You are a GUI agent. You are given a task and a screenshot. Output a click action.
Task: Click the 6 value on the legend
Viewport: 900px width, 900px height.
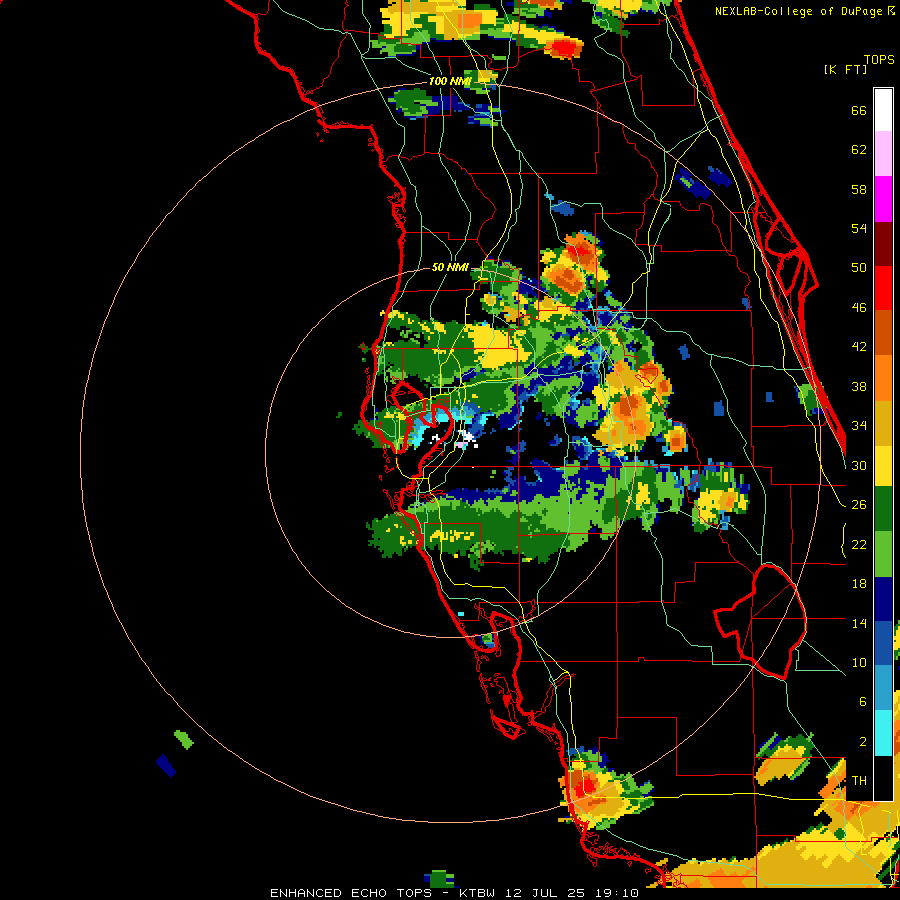(x=862, y=701)
